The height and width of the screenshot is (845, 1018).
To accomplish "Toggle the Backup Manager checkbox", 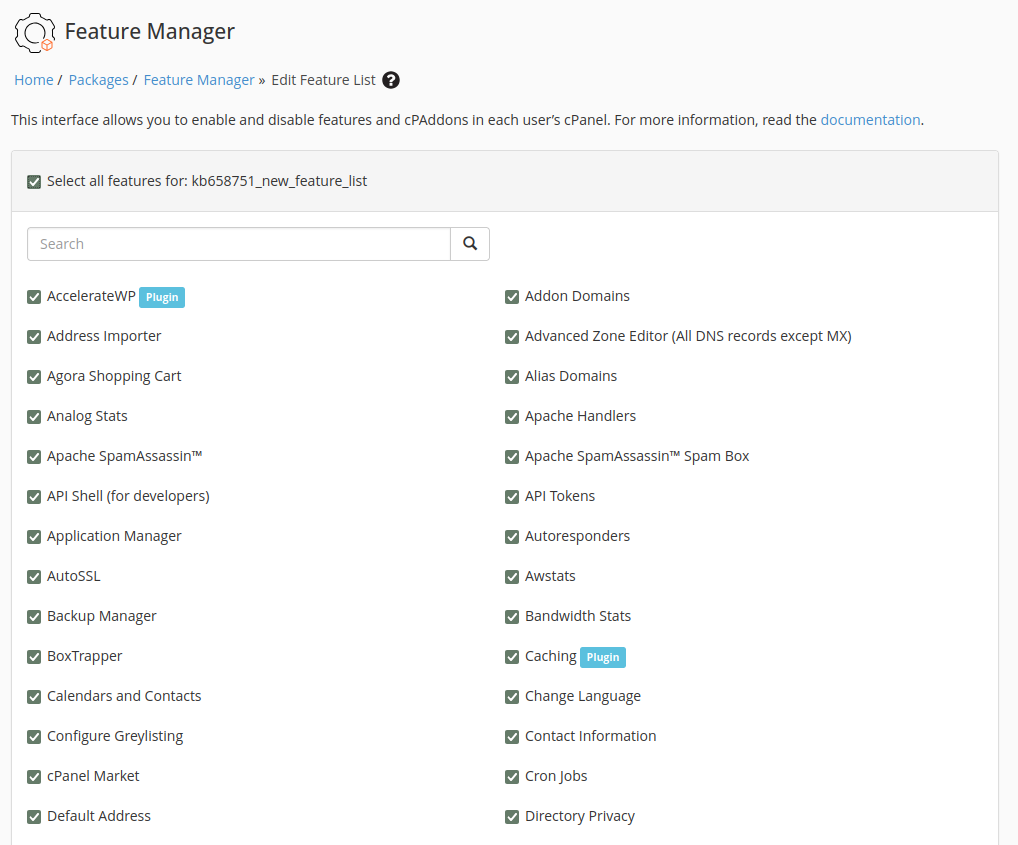I will coord(34,617).
